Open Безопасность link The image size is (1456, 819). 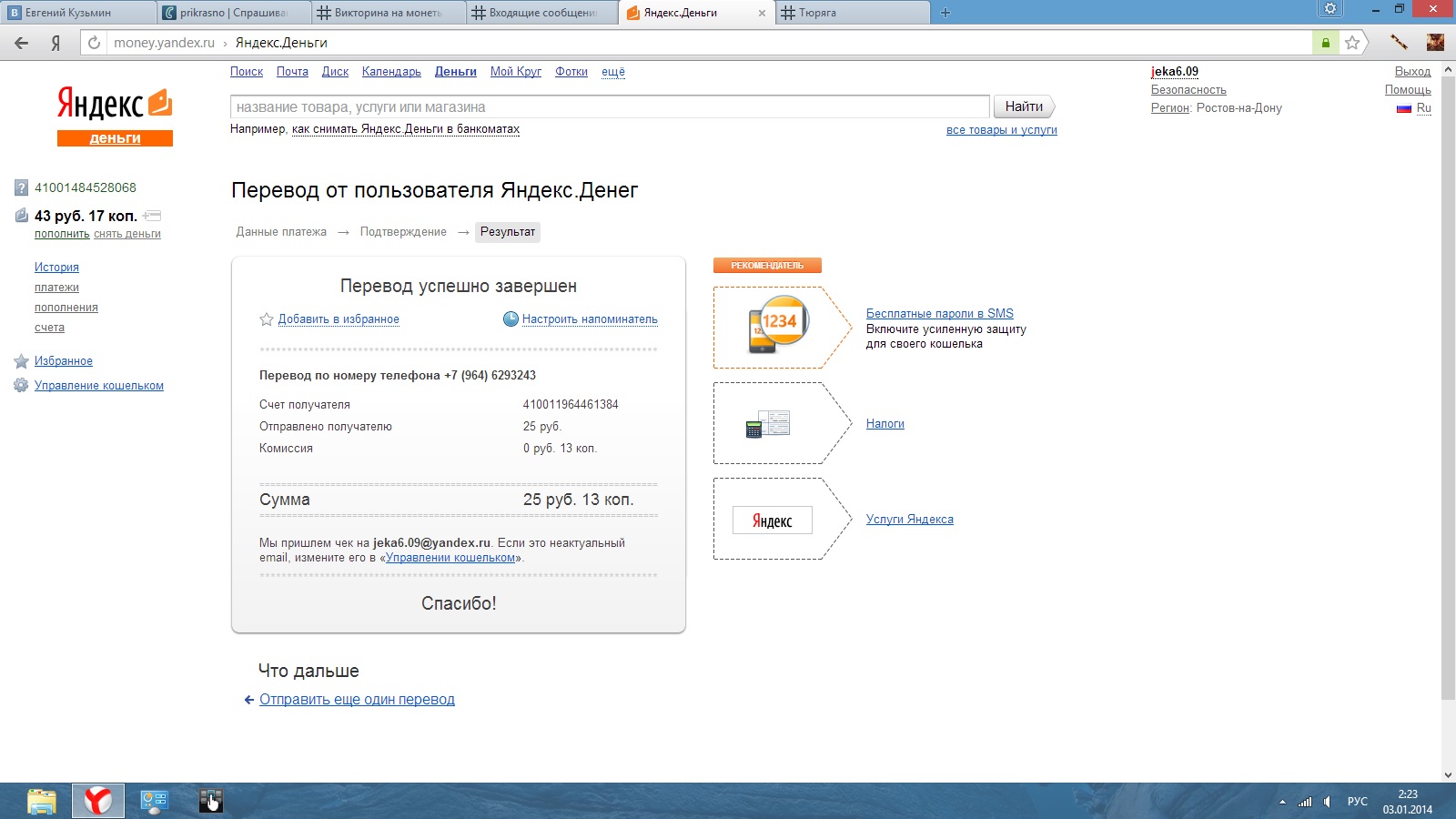pyautogui.click(x=1188, y=90)
